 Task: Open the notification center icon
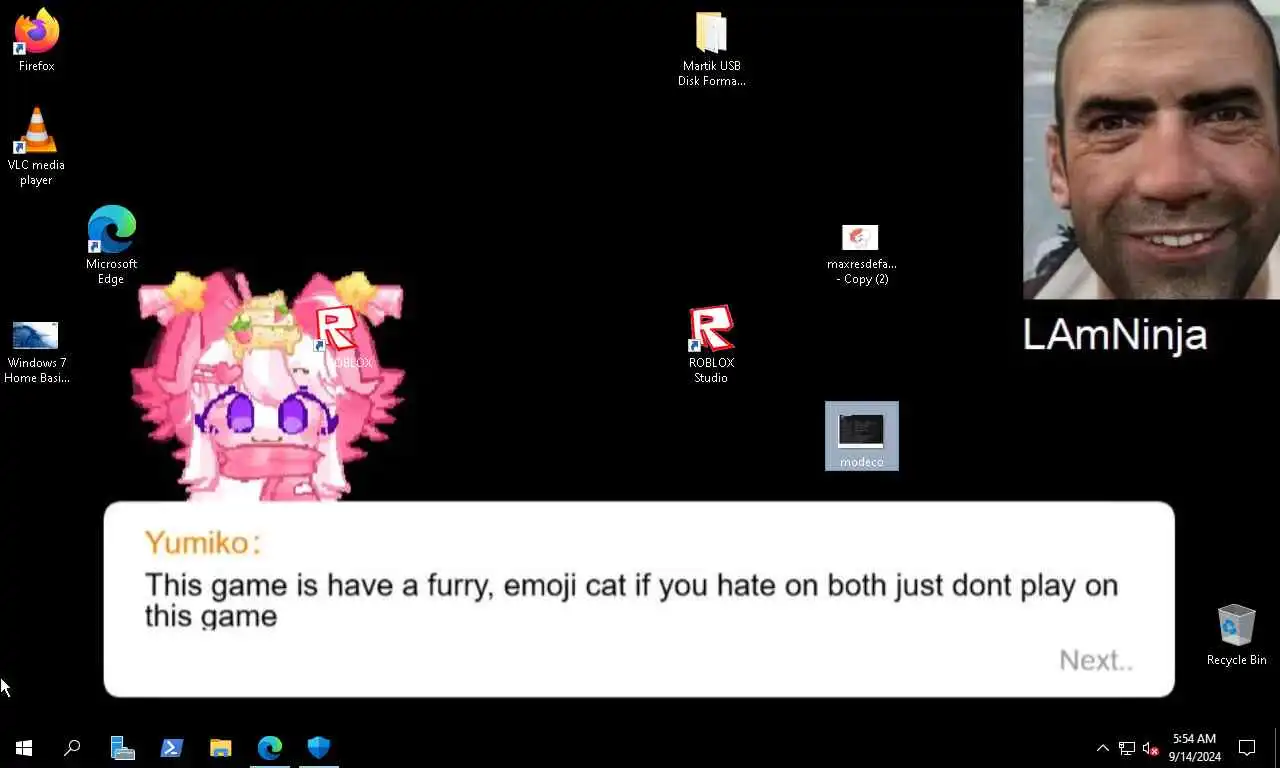click(1247, 747)
